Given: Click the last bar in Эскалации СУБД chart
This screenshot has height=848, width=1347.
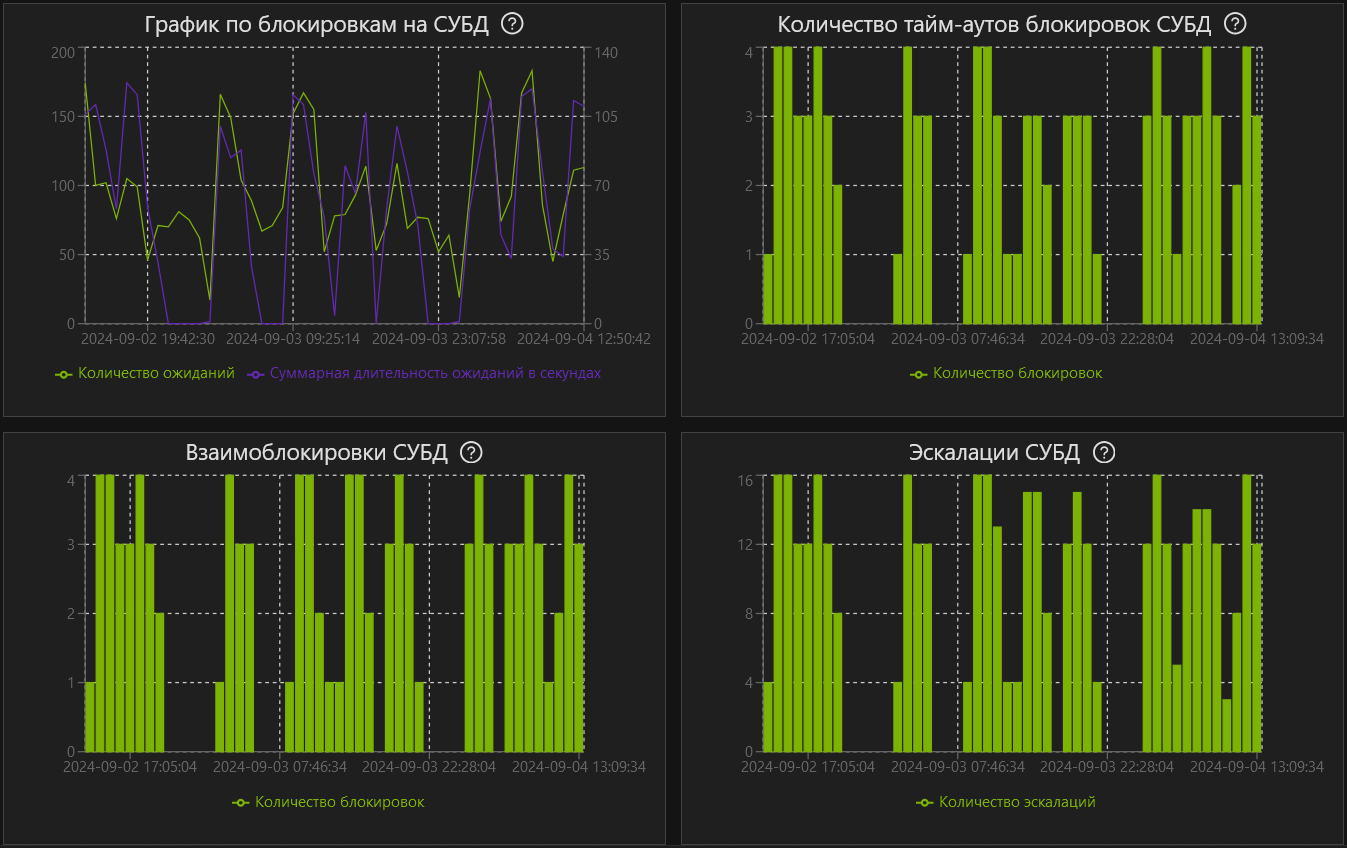Looking at the screenshot, I should [1257, 647].
